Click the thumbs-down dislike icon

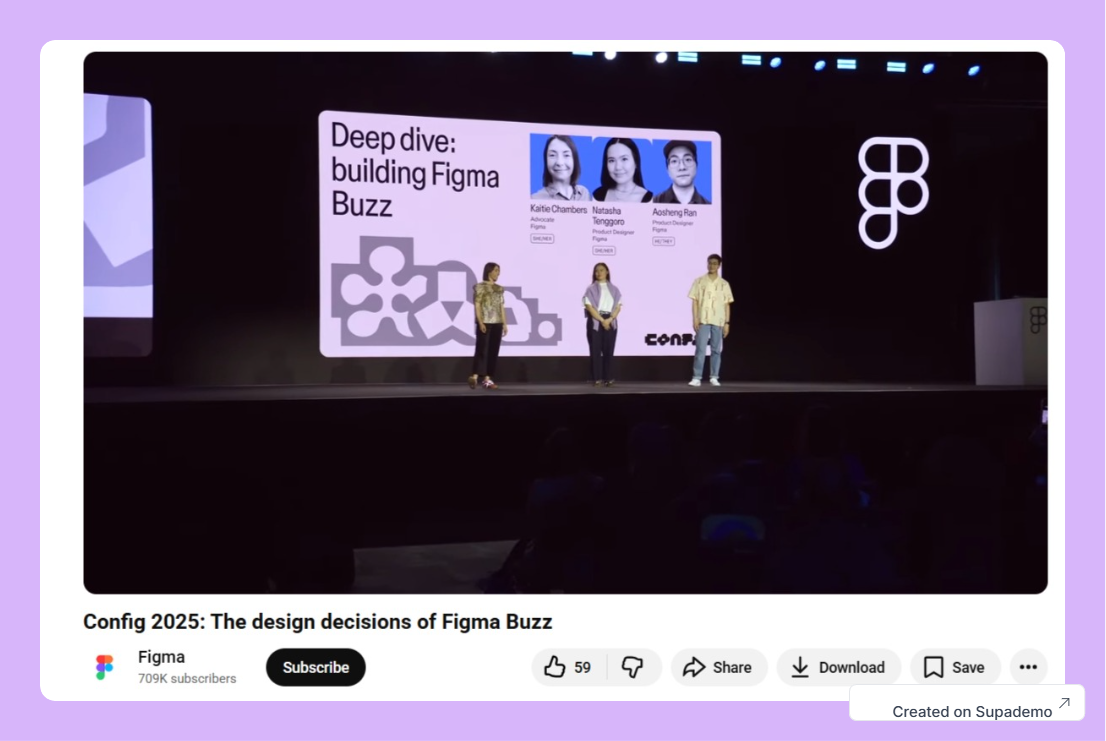[x=635, y=667]
